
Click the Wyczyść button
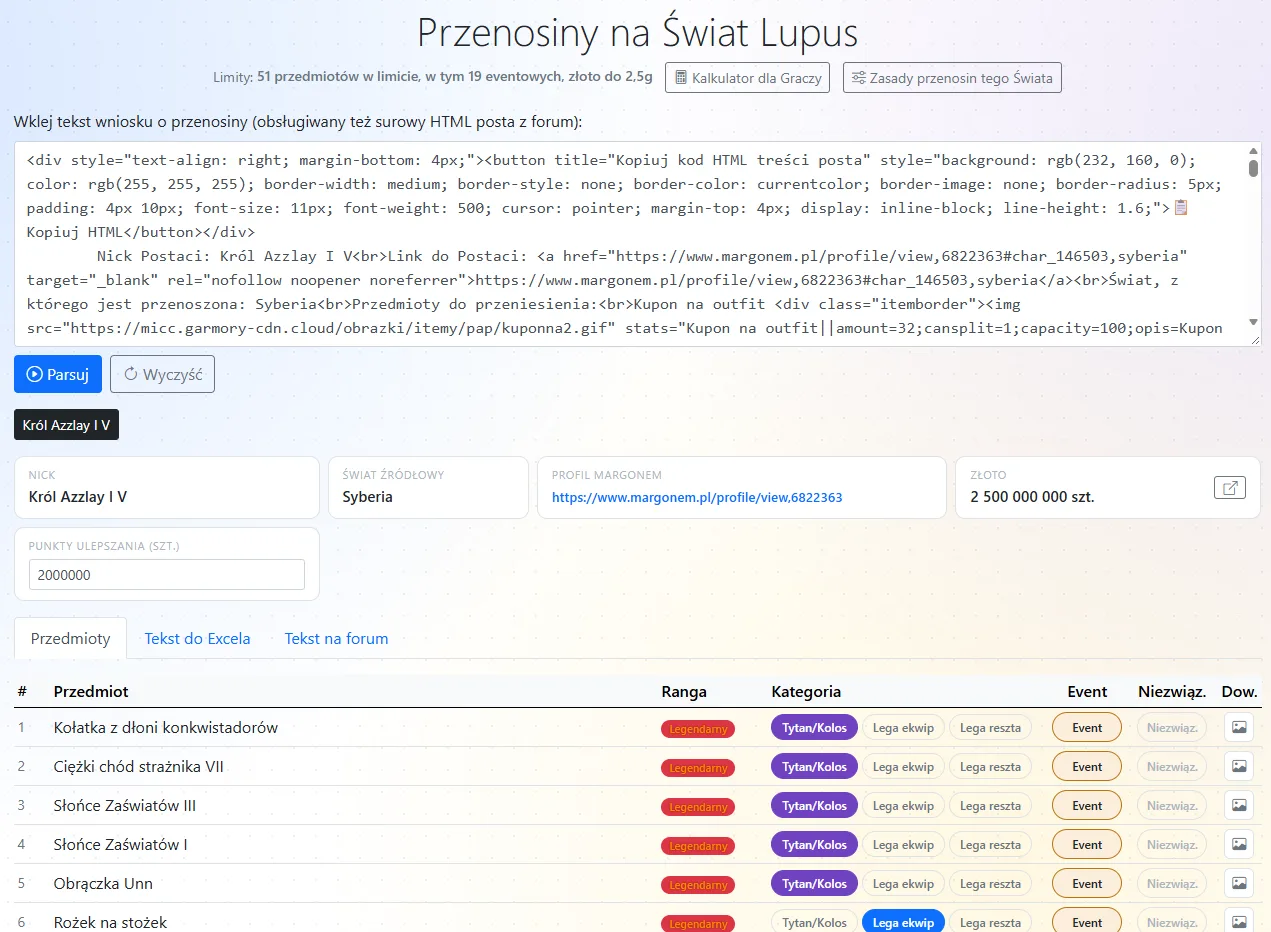(x=162, y=374)
